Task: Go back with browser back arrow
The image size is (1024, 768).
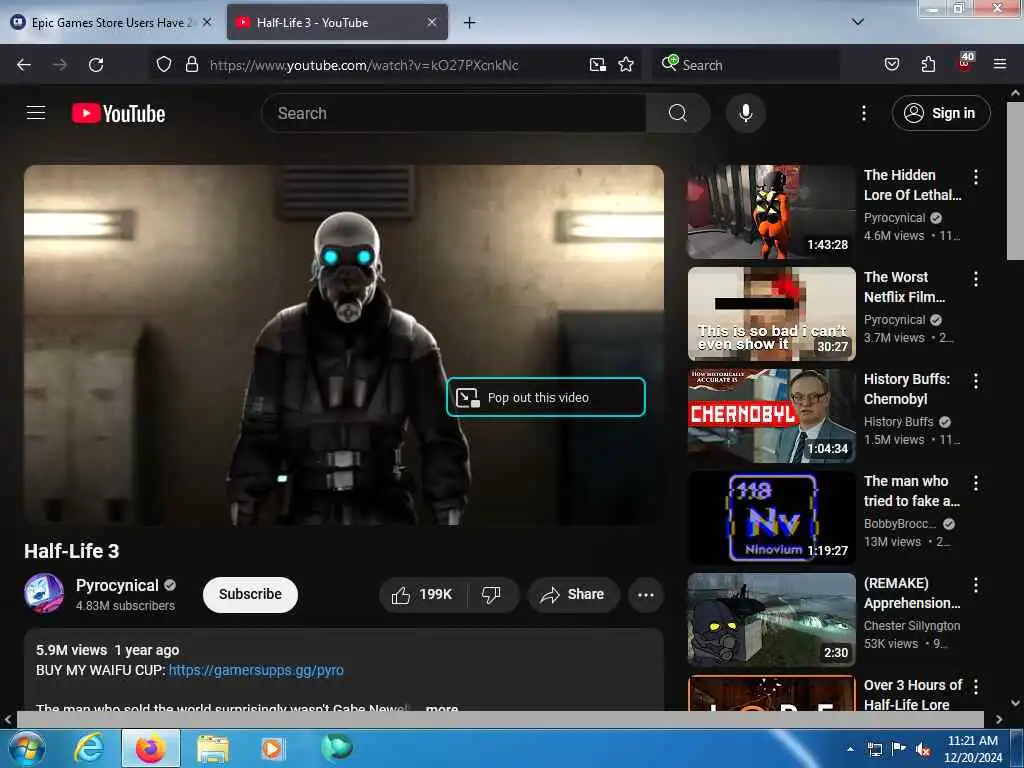Action: point(24,65)
